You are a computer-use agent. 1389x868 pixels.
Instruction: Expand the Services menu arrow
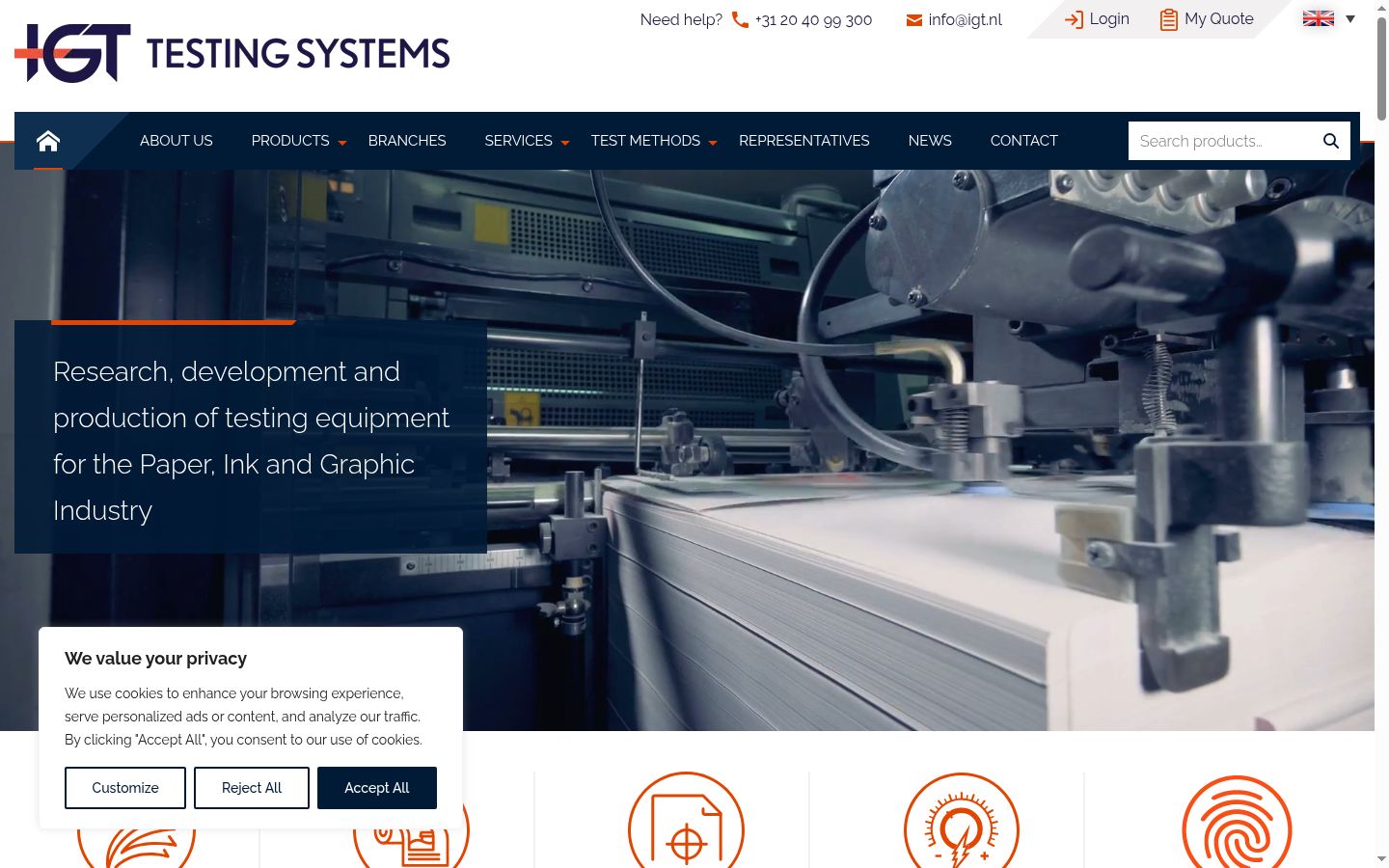point(565,143)
